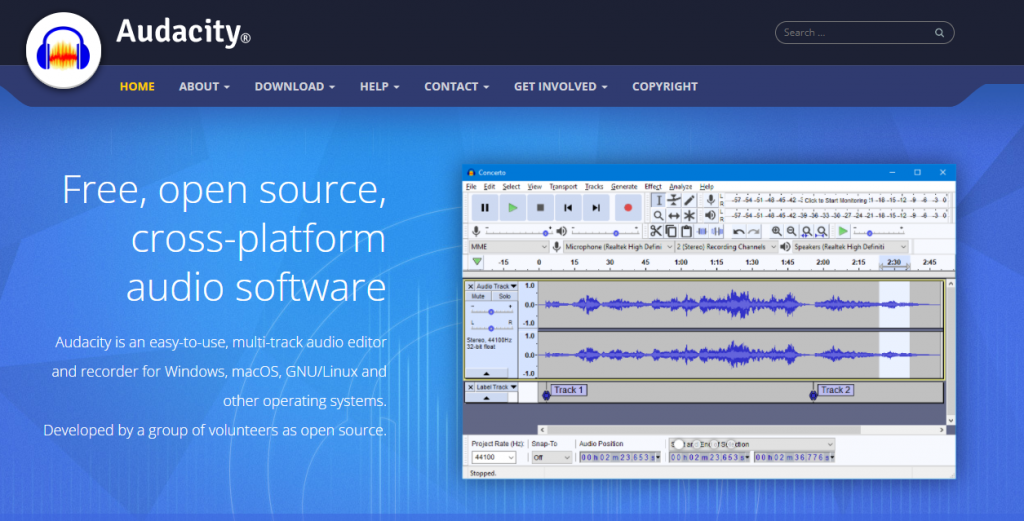Open the Project Rate 44100 dropdown

pos(494,458)
